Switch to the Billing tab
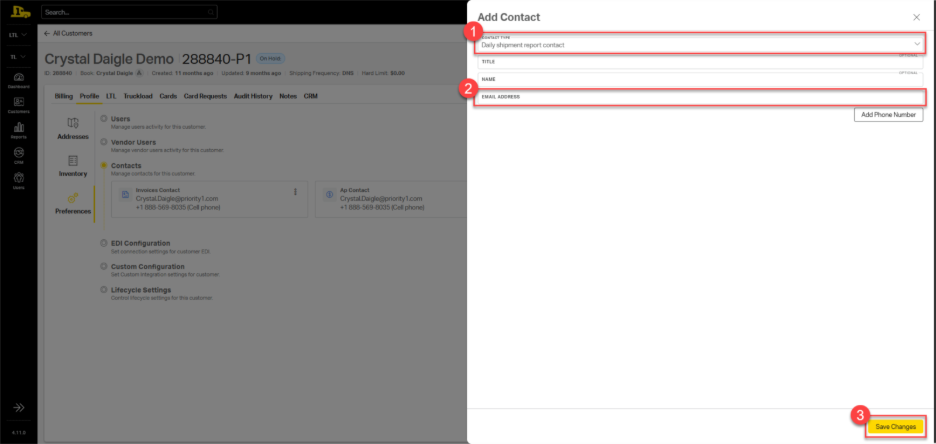This screenshot has height=444, width=936. 63,96
